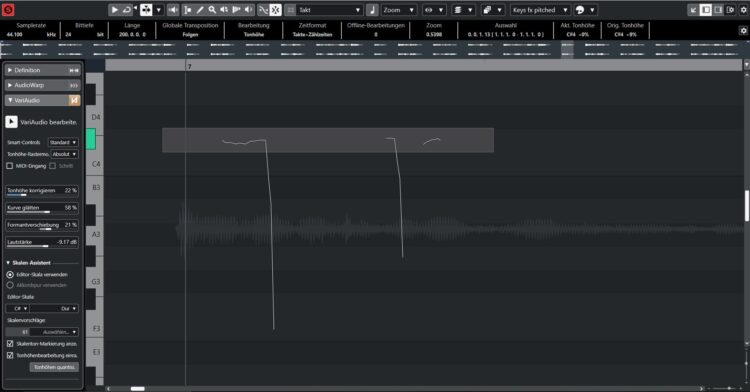Click the highlighted green piano key
Image resolution: width=750 pixels, height=392 pixels.
tap(90, 139)
